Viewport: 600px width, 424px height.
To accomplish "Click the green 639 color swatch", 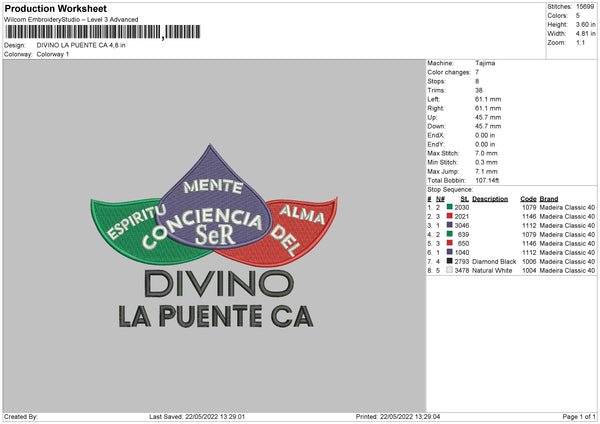I will 450,234.
